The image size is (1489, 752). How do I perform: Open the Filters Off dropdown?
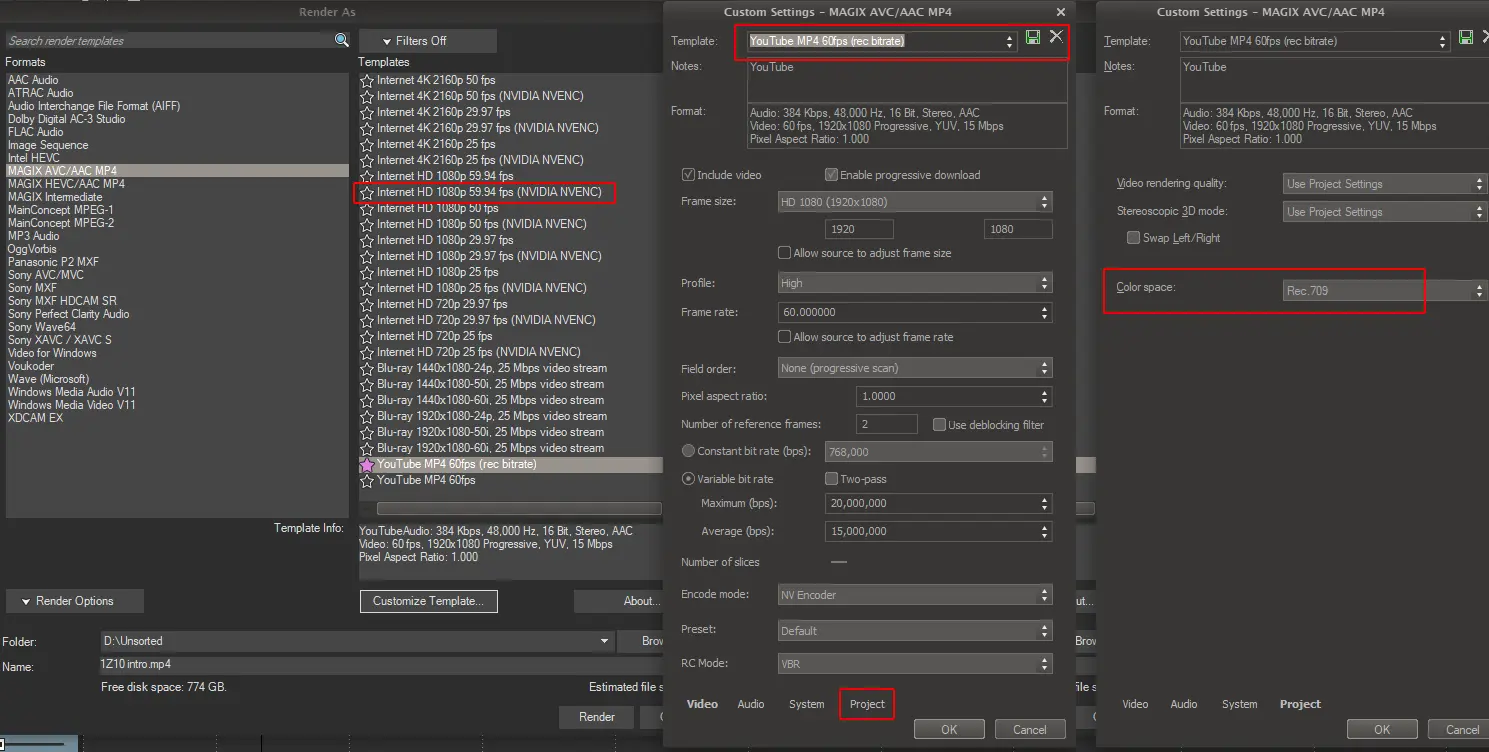click(427, 41)
